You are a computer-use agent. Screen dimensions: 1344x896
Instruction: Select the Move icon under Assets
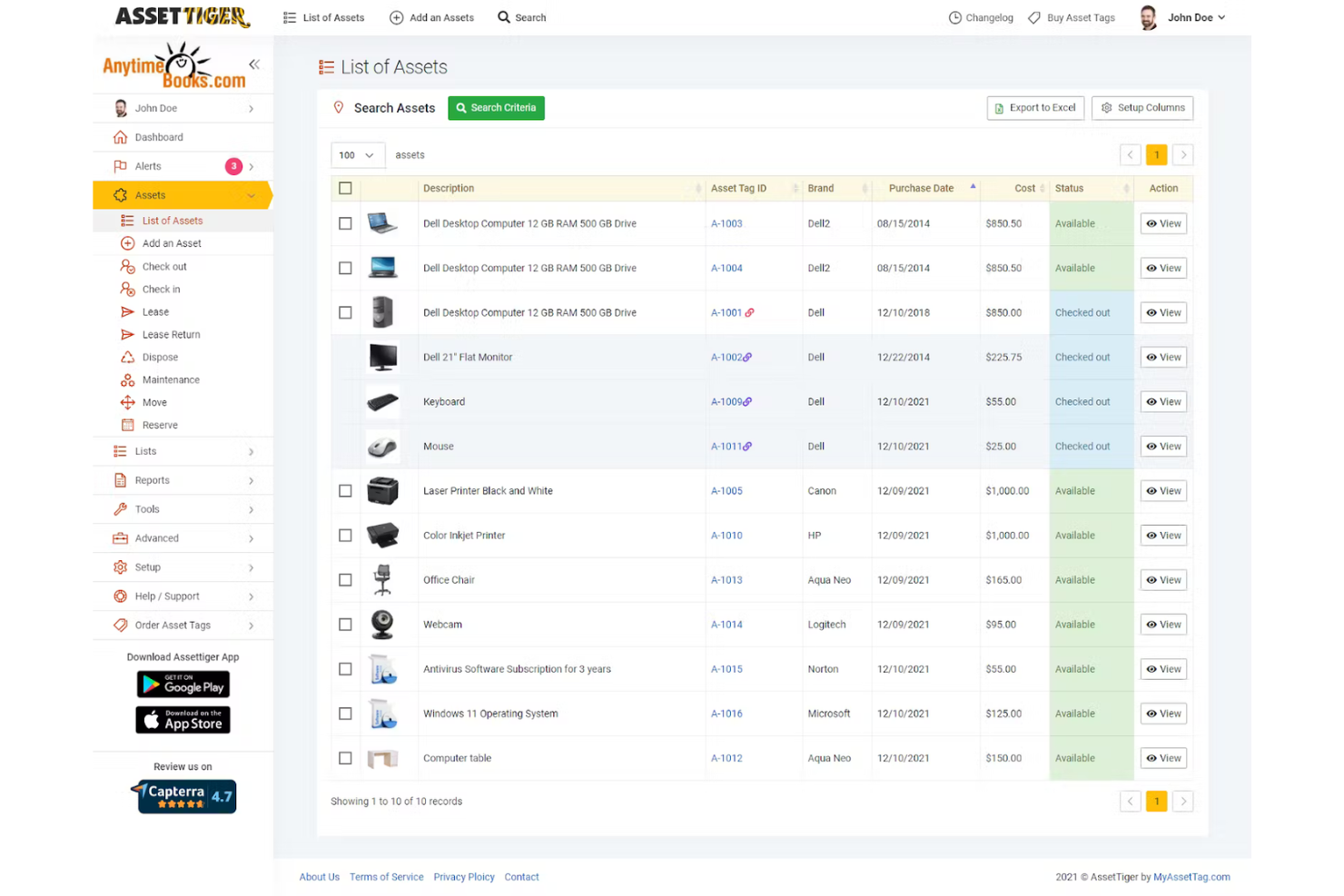tap(127, 402)
